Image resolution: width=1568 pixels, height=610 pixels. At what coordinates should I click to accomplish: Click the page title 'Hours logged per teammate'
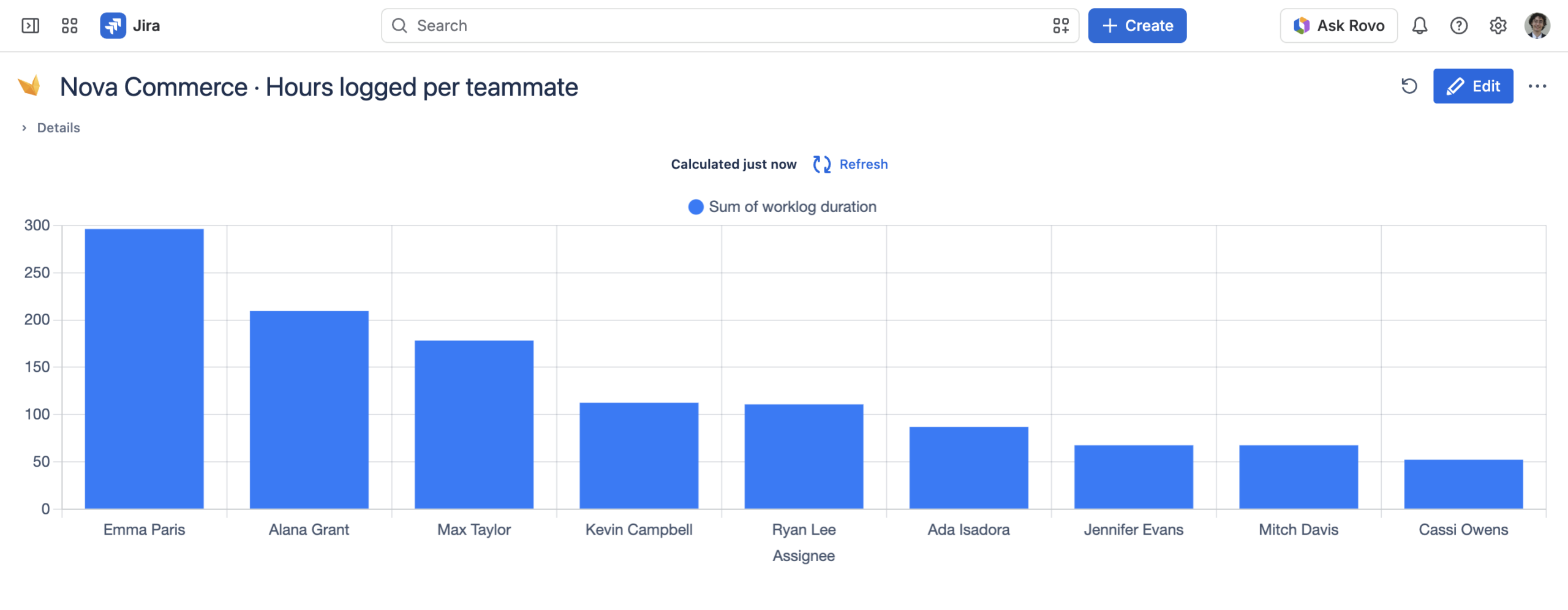[x=422, y=87]
